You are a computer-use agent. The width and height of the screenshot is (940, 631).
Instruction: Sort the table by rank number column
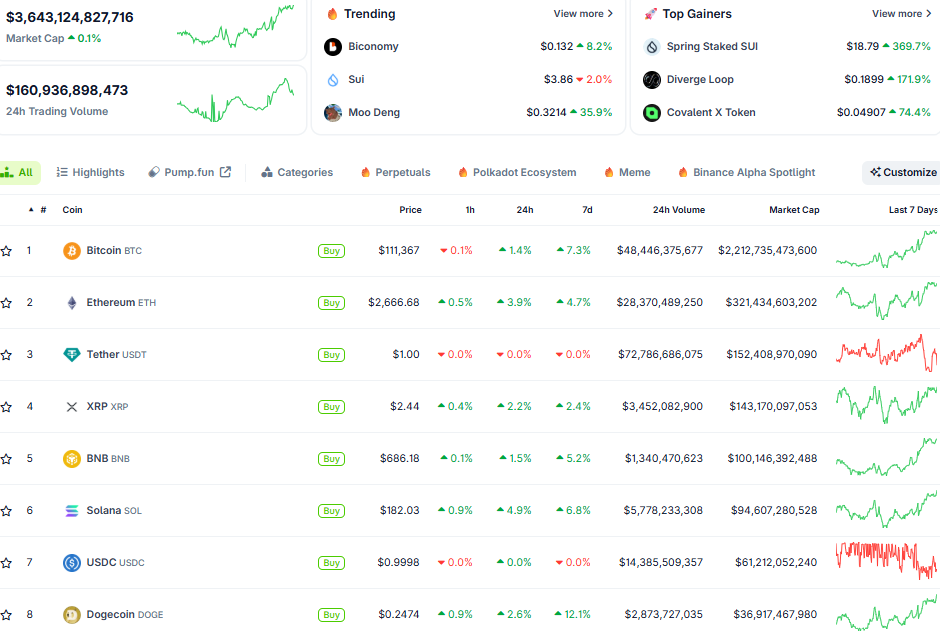coord(43,210)
